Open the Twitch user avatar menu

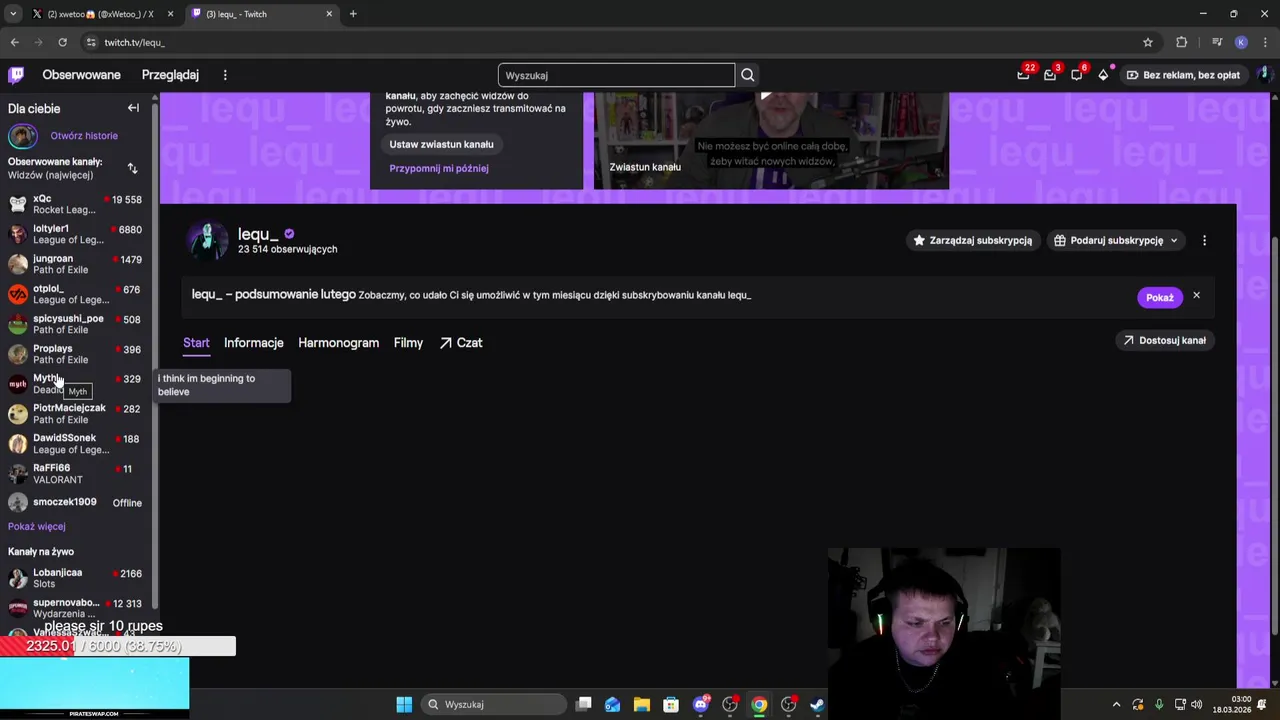[x=1264, y=75]
